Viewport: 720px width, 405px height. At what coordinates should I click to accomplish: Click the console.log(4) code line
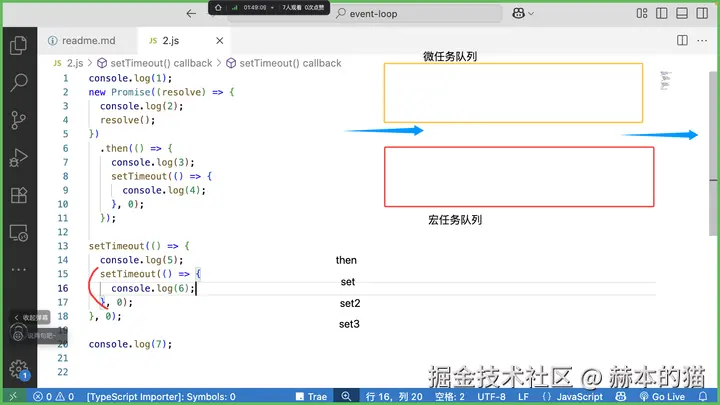click(x=164, y=190)
